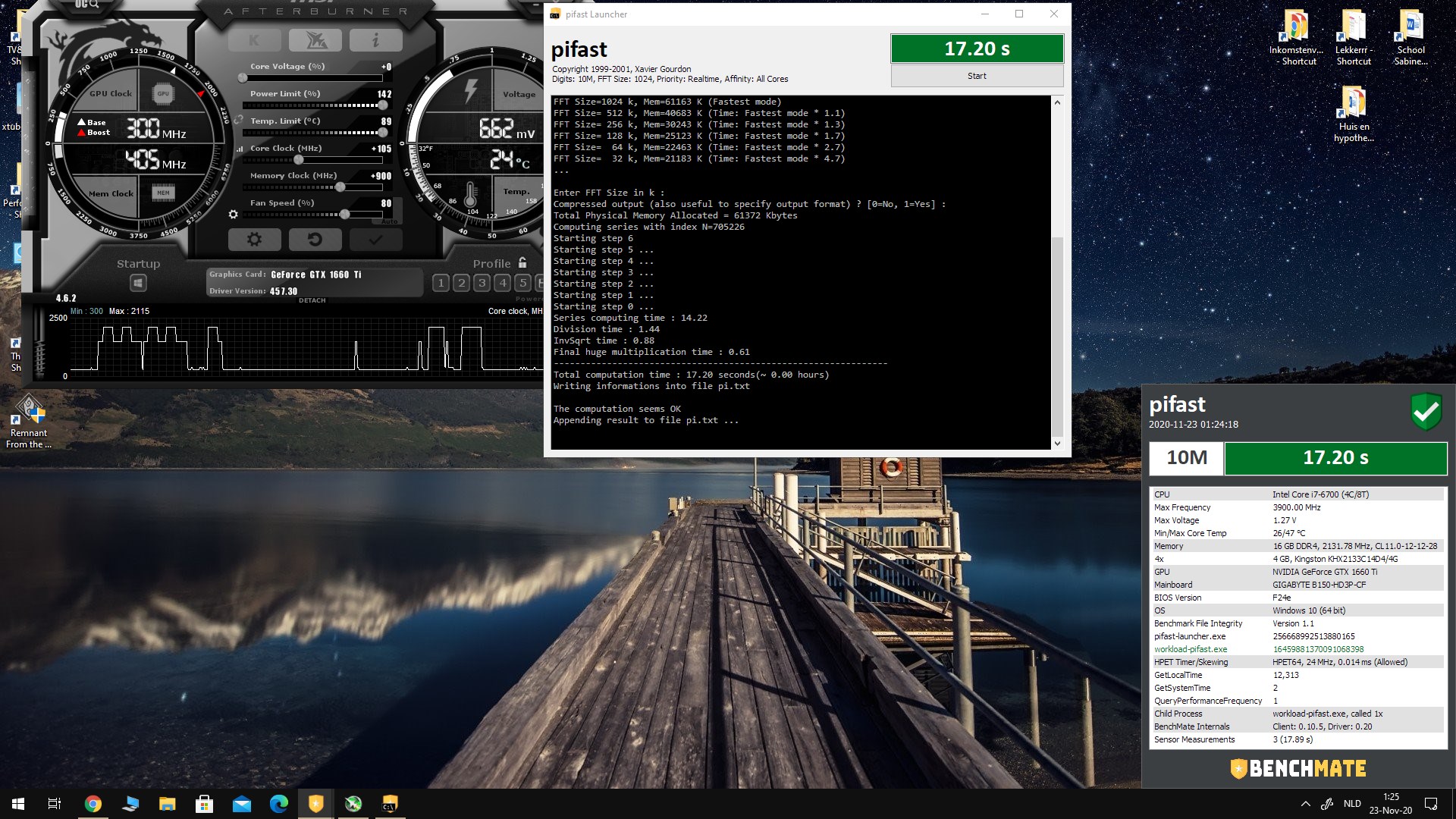
Task: Open File Explorer from taskbar
Action: 168,804
